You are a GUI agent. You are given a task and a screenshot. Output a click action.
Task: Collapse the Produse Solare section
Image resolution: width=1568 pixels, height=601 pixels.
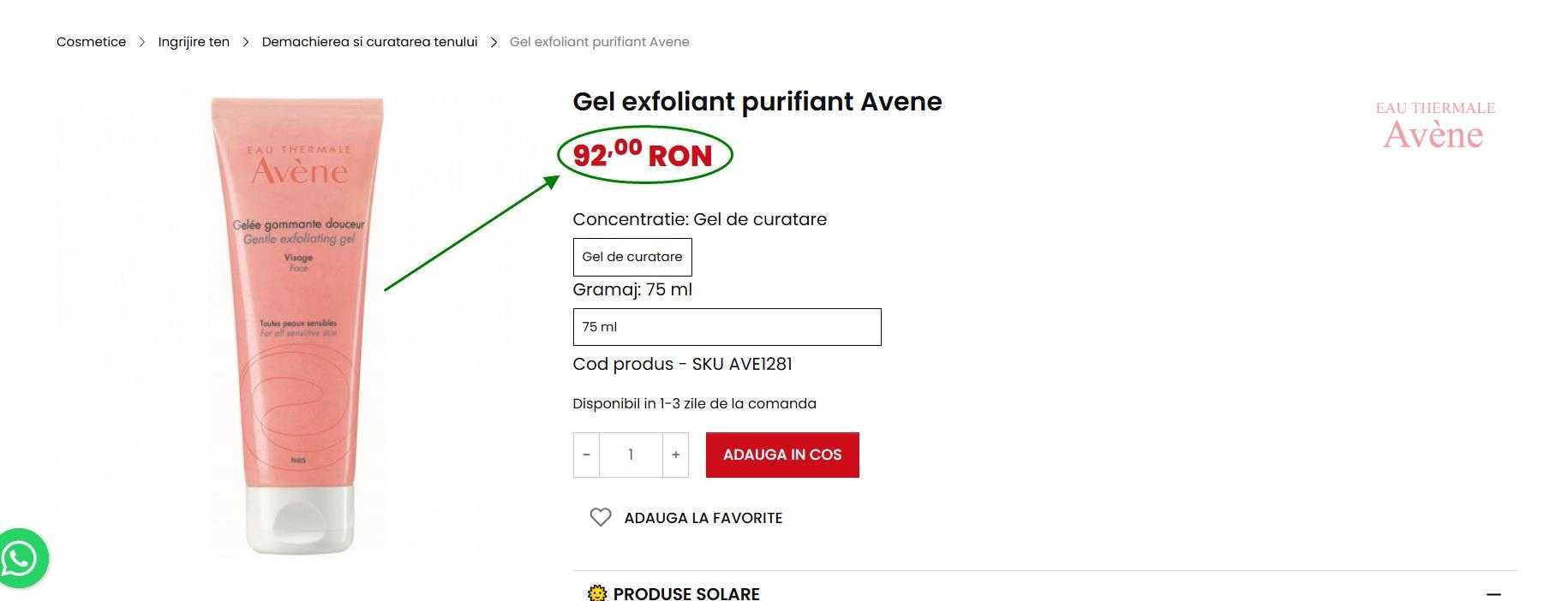[x=1494, y=593]
